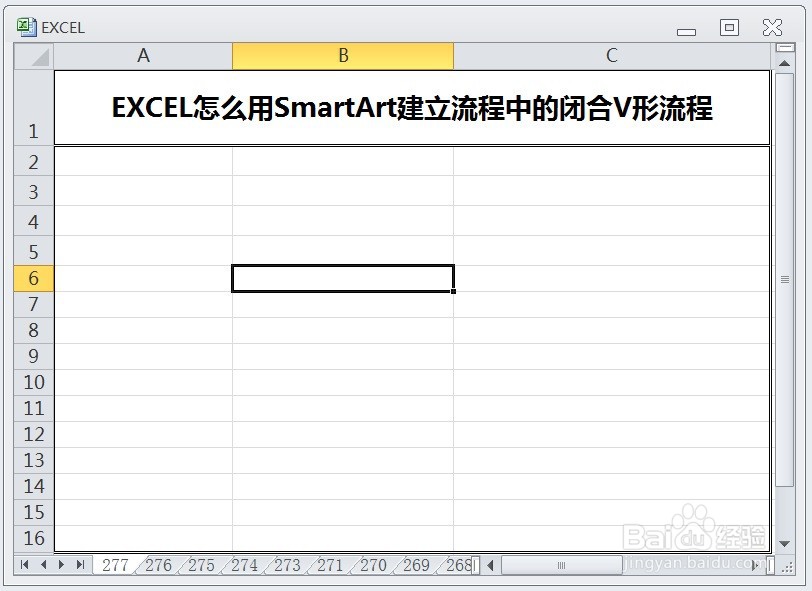
Task: Select row 10 header
Action: pyautogui.click(x=34, y=383)
